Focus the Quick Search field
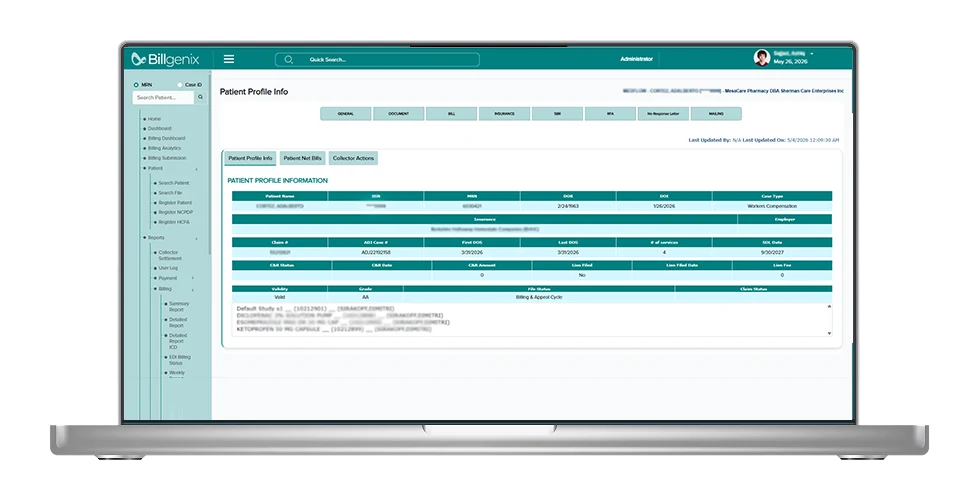Image resolution: width=966 pixels, height=486 pixels. (377, 60)
